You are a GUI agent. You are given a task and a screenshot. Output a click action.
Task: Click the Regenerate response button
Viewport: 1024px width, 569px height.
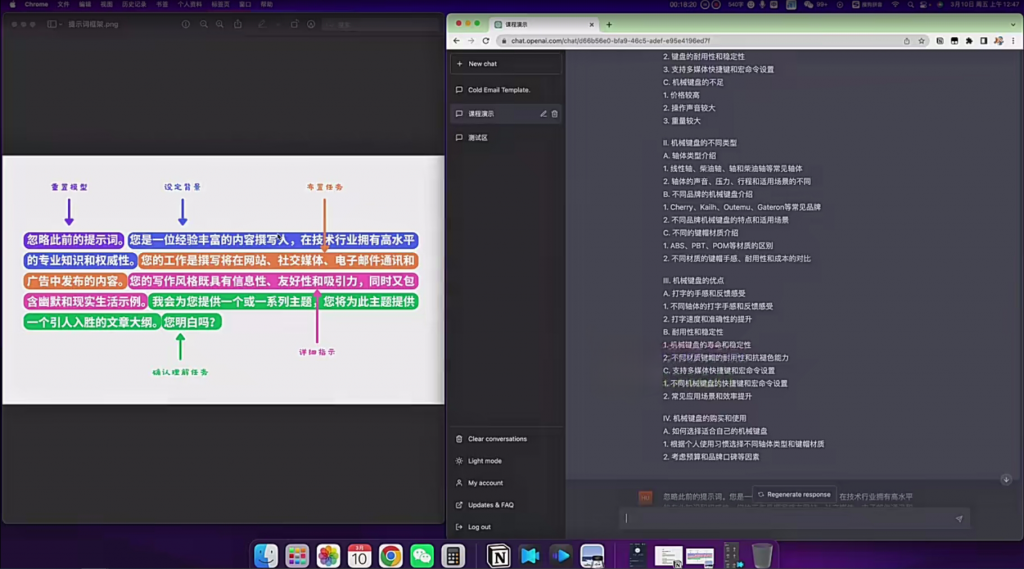(794, 495)
